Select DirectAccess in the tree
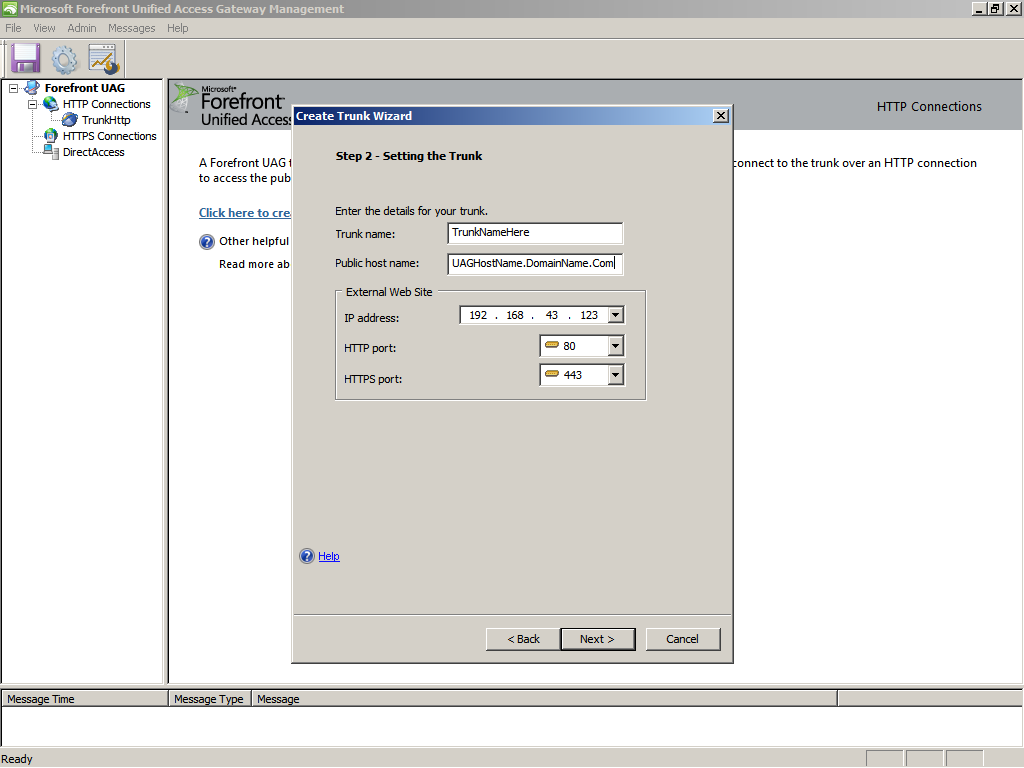The height and width of the screenshot is (768, 1024). 93,152
